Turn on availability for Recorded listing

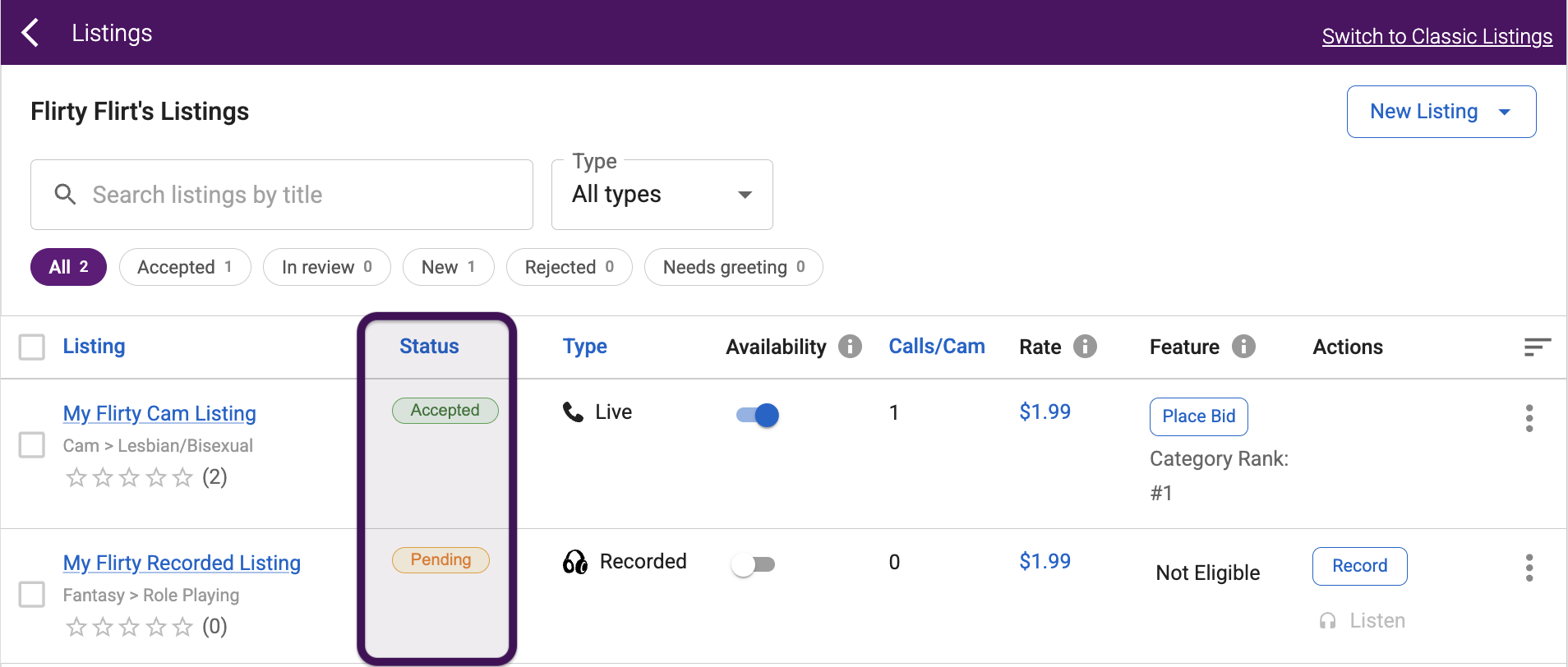[x=754, y=564]
